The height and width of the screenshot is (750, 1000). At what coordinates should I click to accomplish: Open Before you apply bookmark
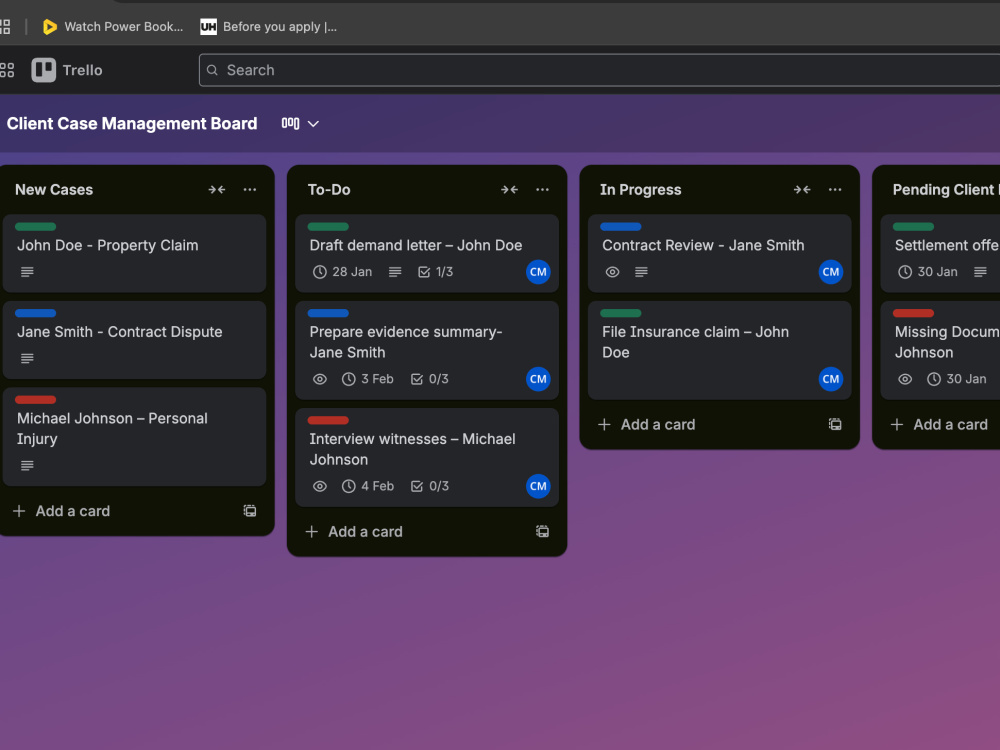(268, 27)
